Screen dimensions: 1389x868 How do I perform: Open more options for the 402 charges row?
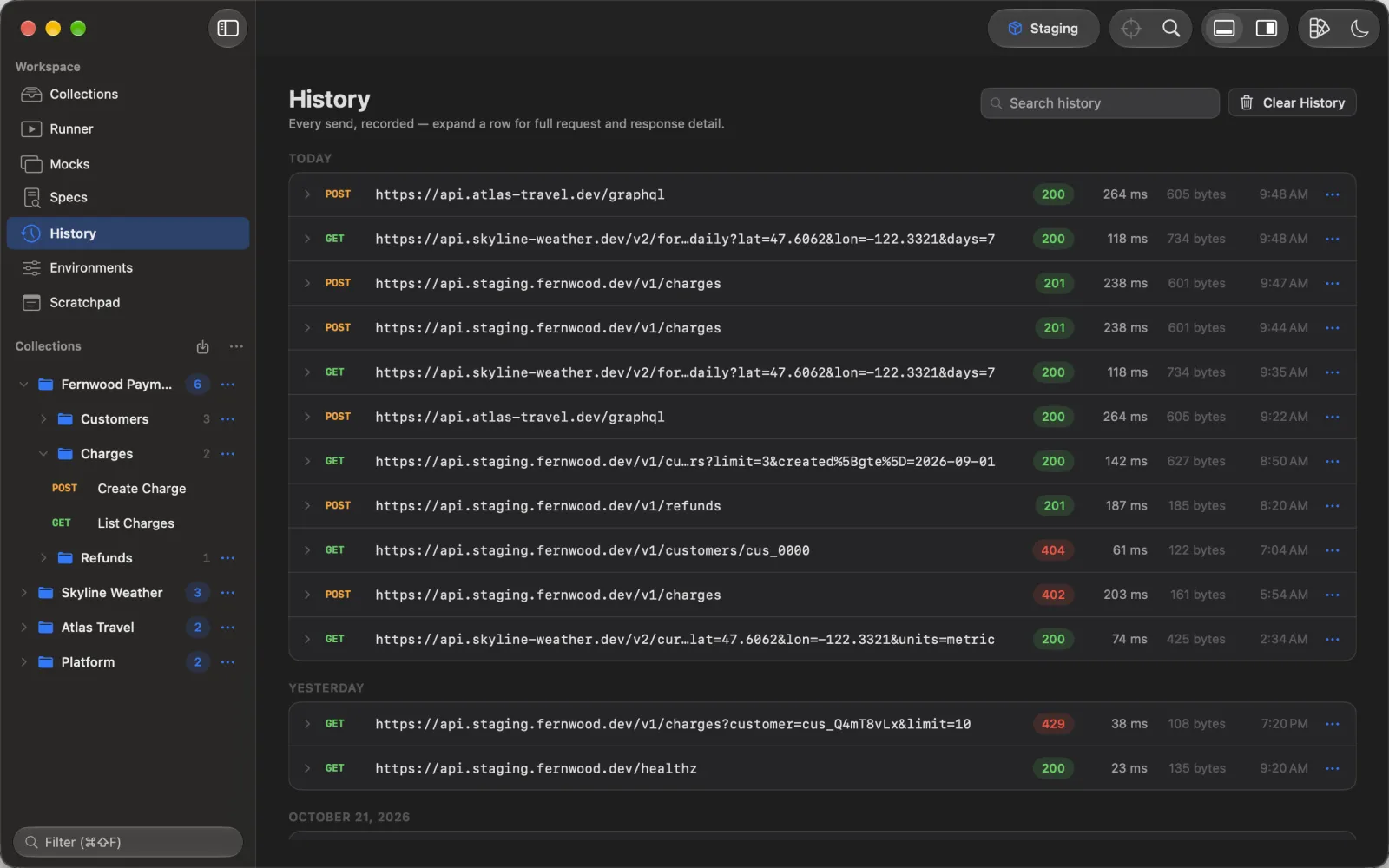[x=1333, y=595]
